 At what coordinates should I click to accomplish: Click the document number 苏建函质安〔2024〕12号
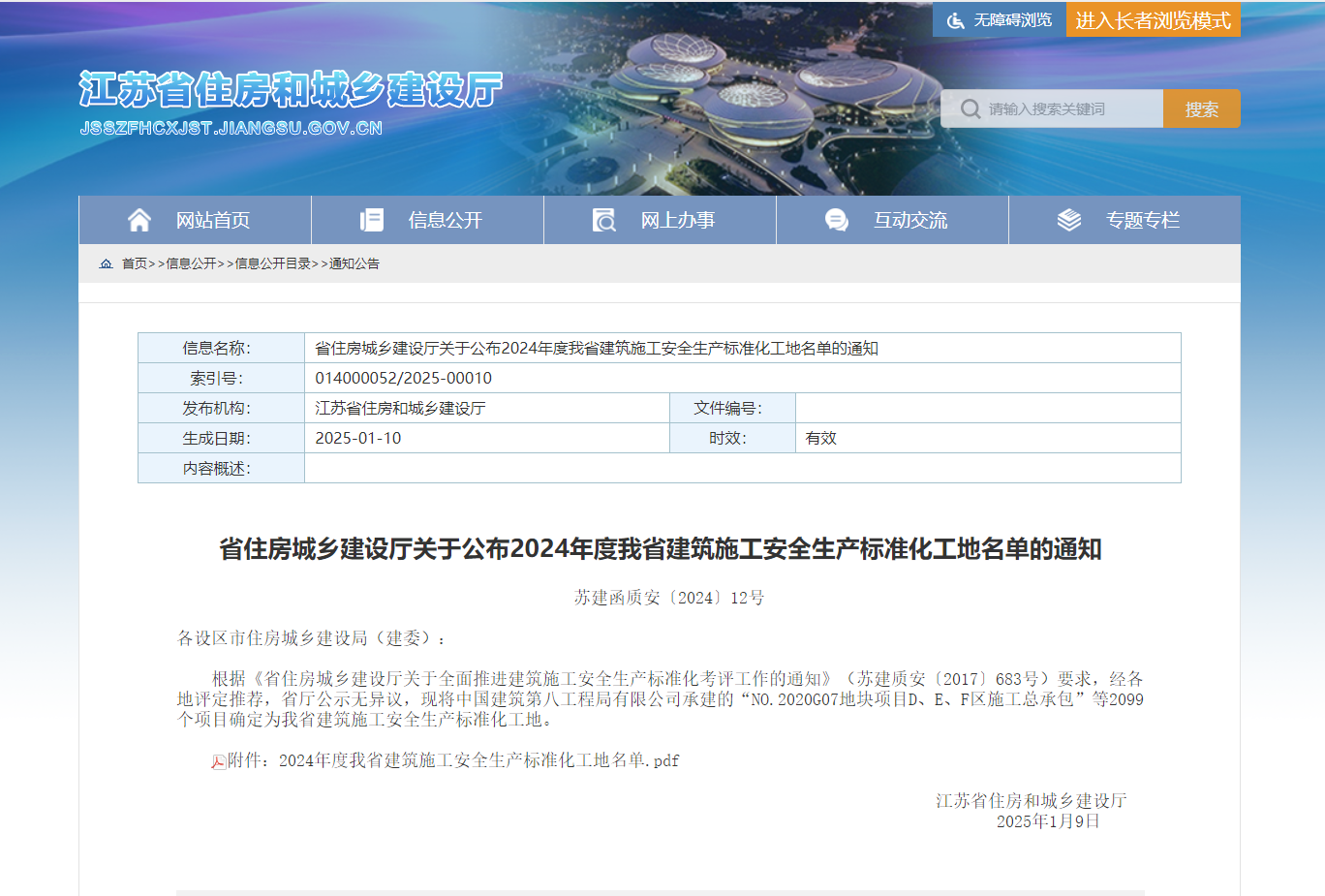click(x=669, y=598)
